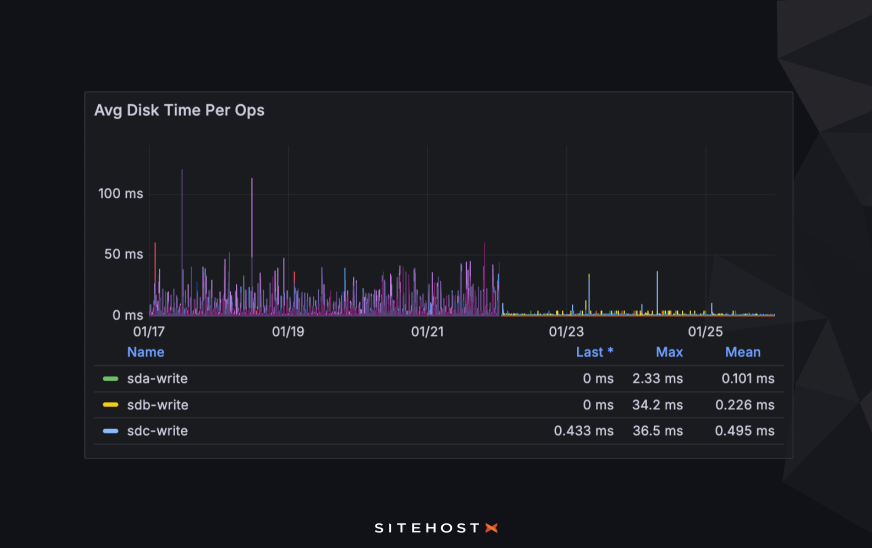This screenshot has height=548, width=872.
Task: Sort legend by the Mean column header
Action: point(742,352)
